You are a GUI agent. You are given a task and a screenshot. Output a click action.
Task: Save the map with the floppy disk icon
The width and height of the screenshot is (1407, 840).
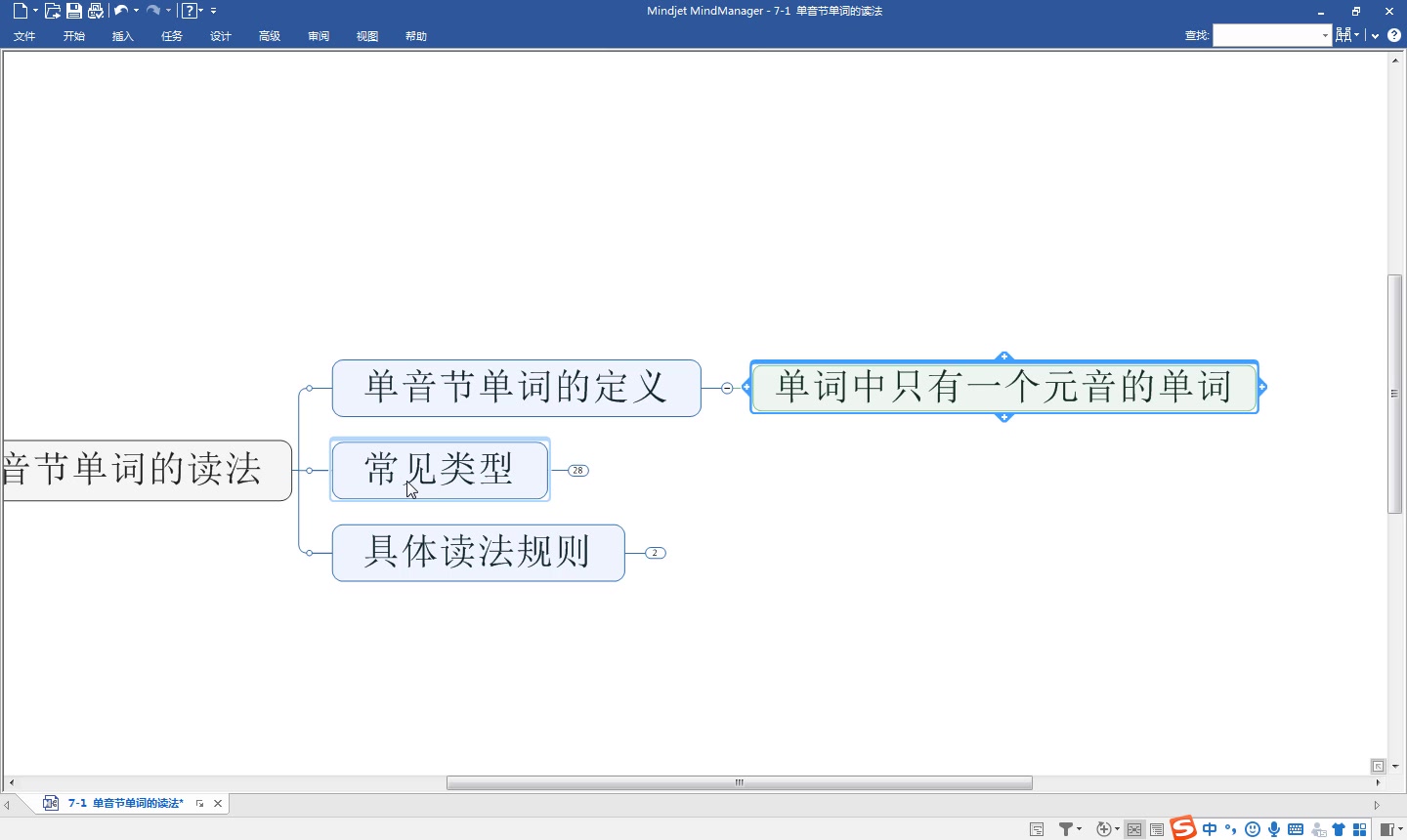(74, 11)
